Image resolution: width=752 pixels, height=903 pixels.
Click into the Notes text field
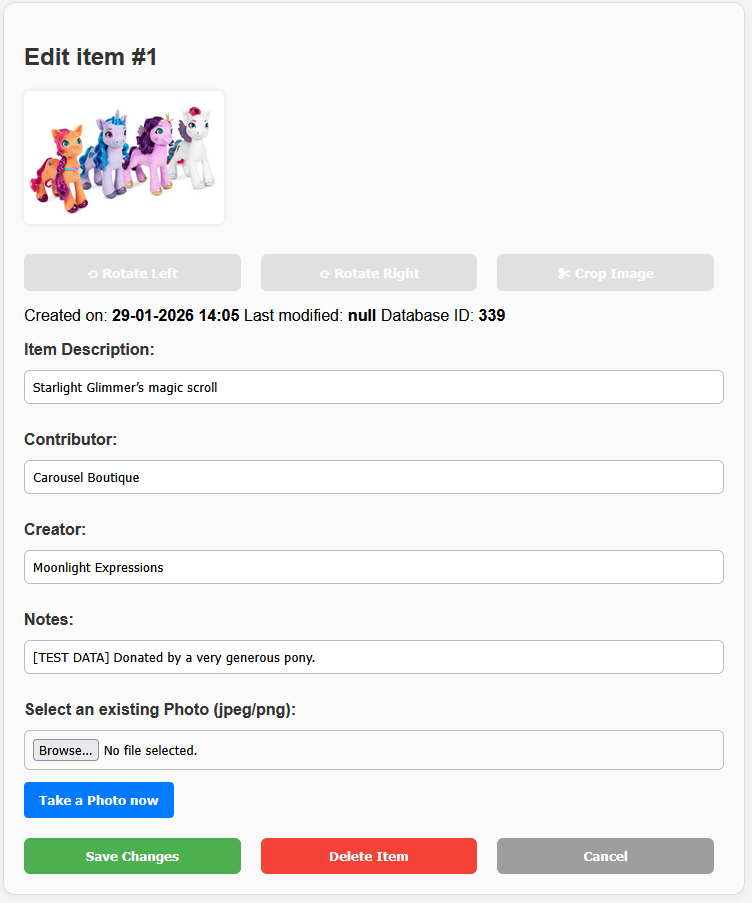point(373,657)
